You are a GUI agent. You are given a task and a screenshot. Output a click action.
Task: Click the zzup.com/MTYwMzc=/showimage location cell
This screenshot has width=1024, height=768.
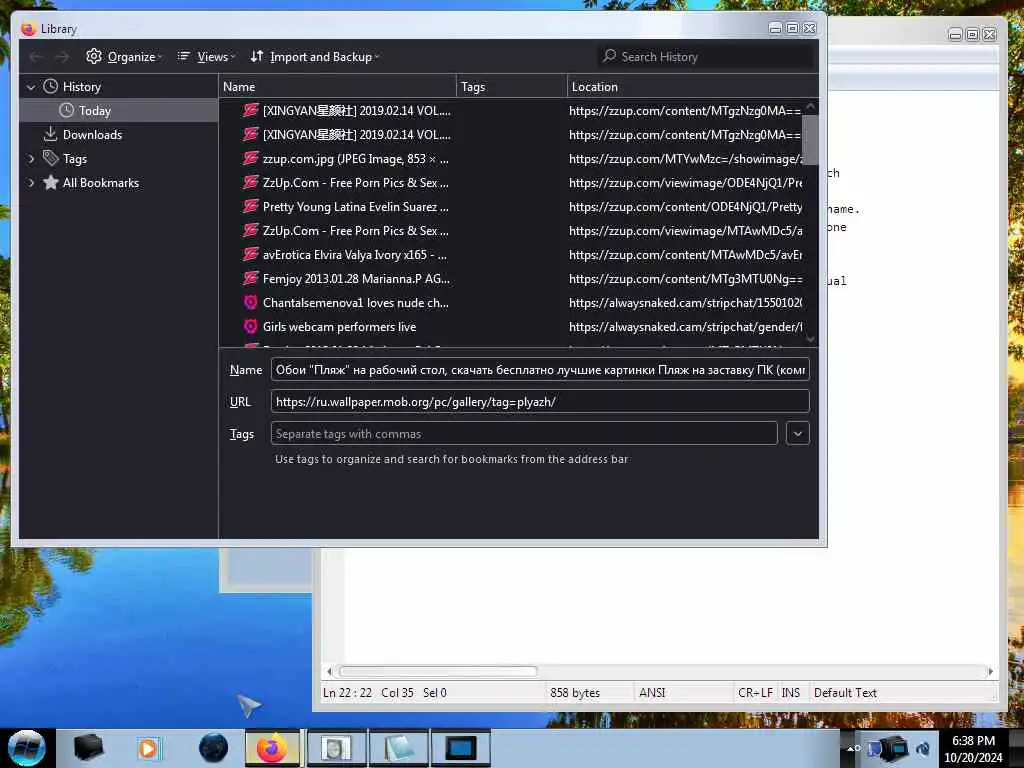685,159
